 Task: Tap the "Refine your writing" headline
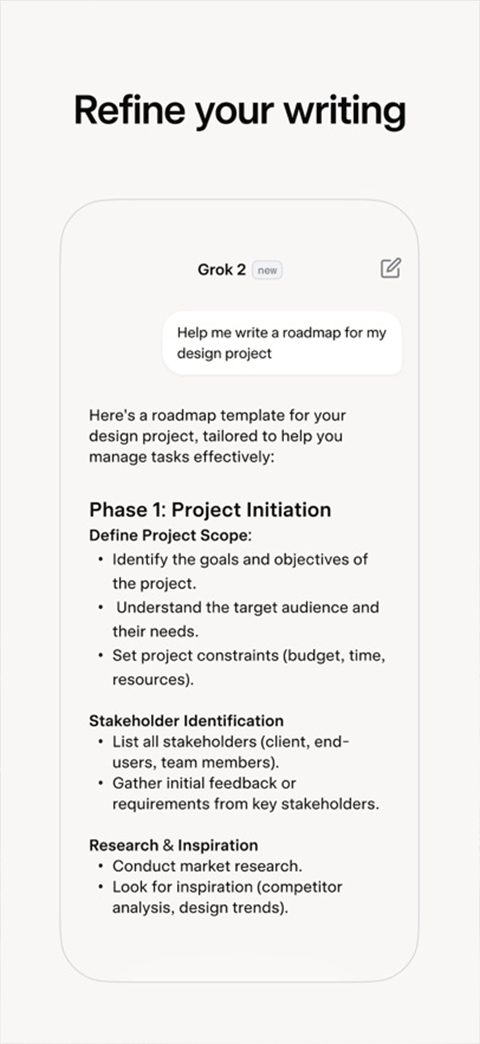(x=240, y=110)
